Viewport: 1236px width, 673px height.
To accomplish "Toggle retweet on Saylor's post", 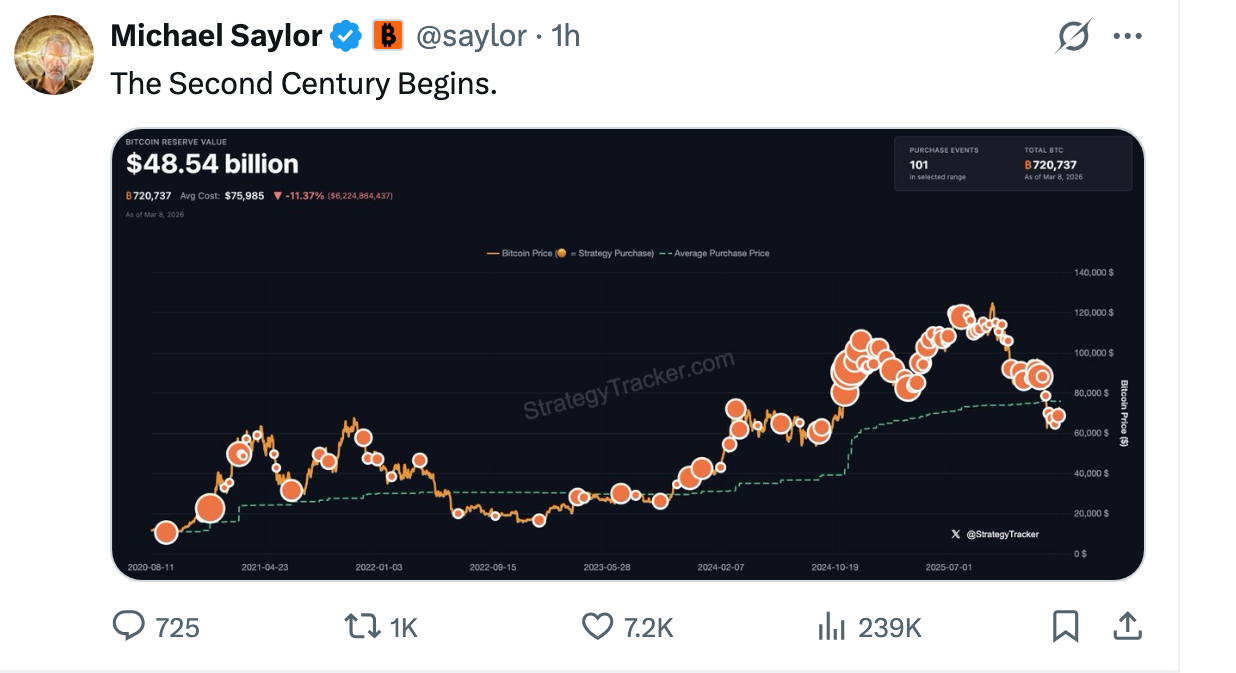I will pos(361,626).
